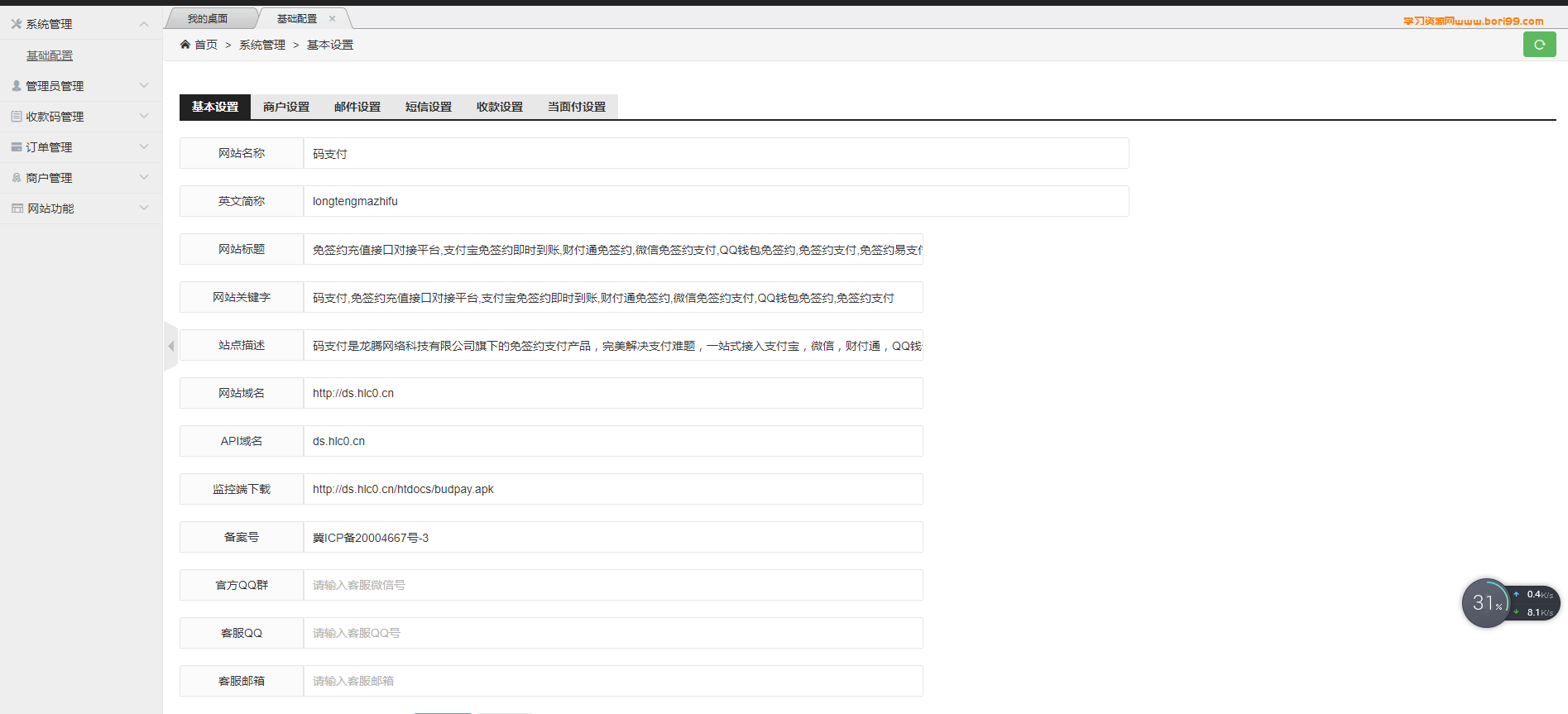The height and width of the screenshot is (714, 1568).
Task: Select the 基本设置 tab
Action: (215, 107)
